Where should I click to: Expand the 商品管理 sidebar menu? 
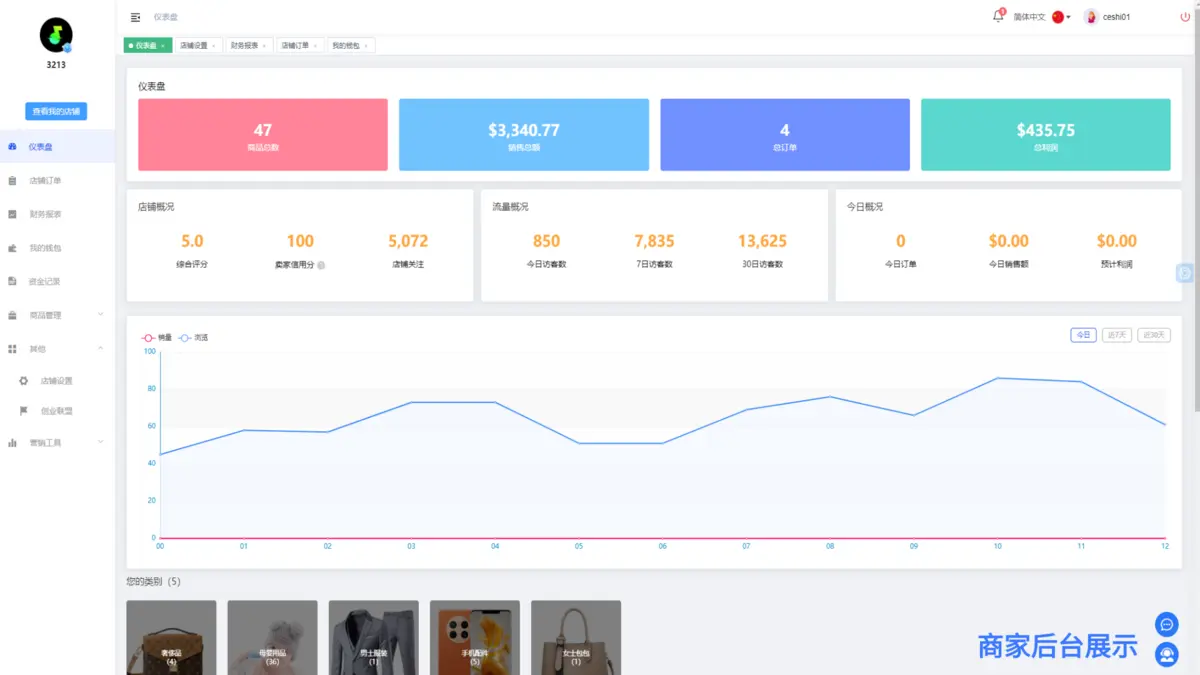point(57,315)
